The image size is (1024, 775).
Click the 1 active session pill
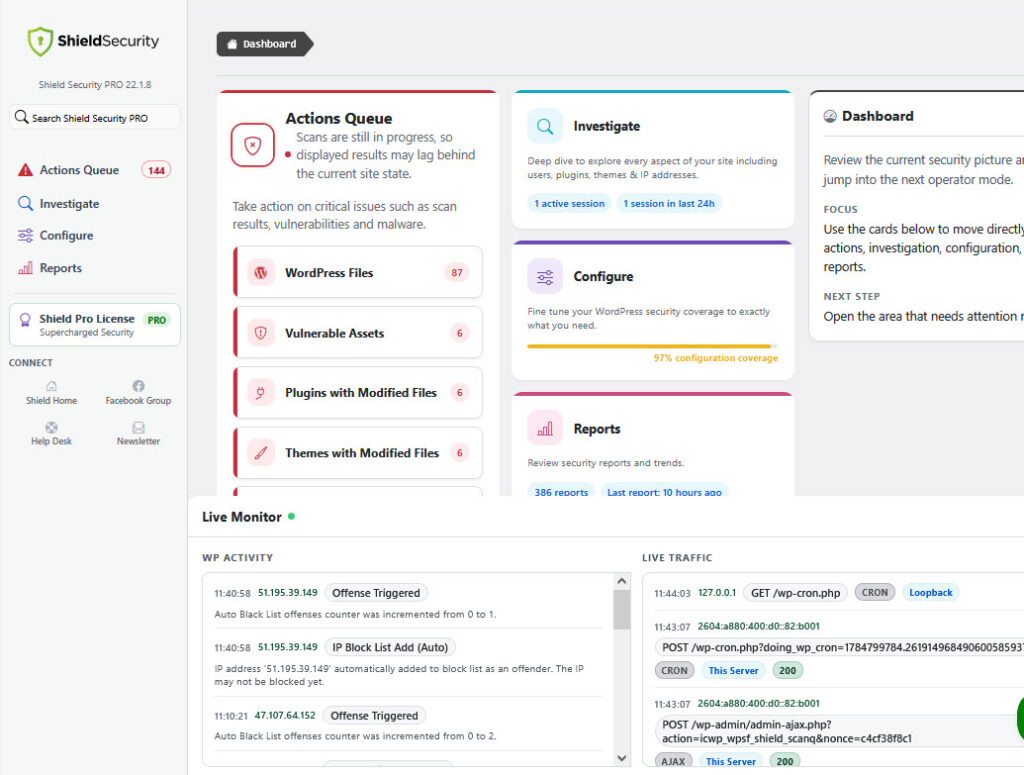pos(569,203)
